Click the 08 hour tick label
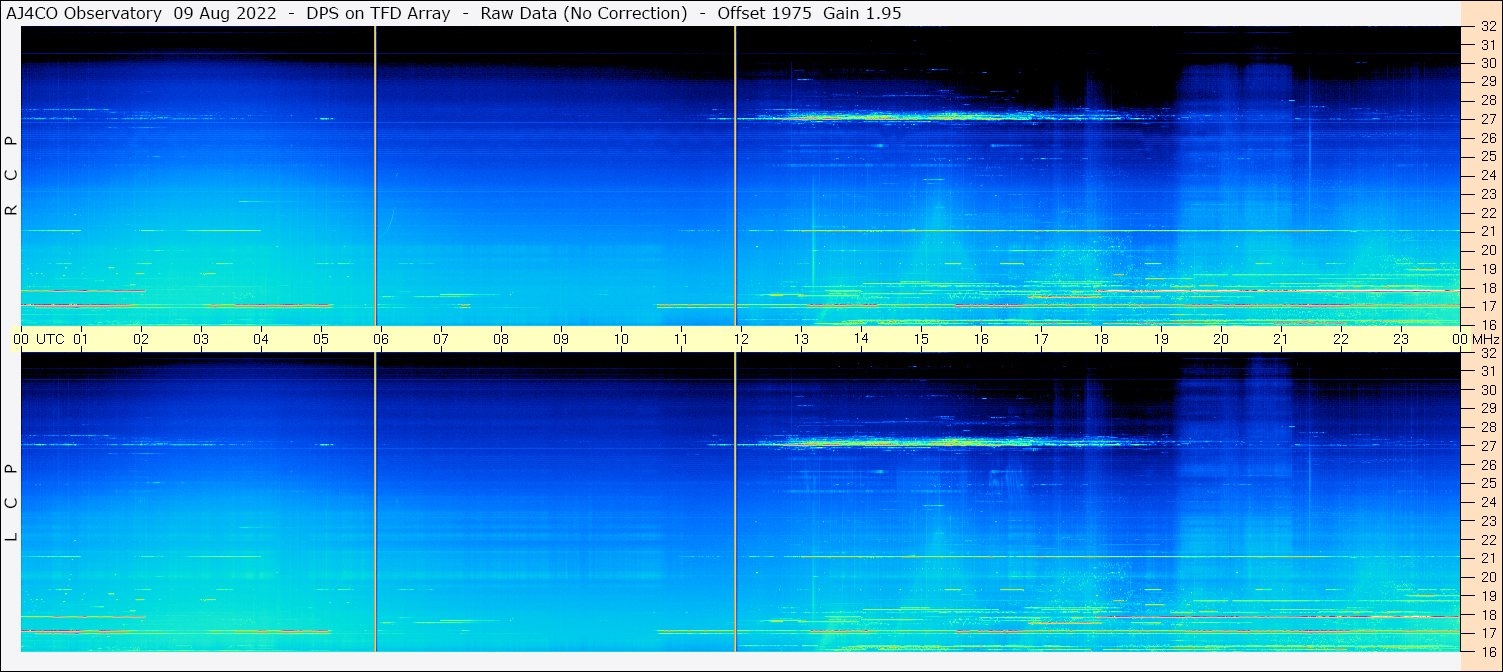 click(501, 339)
